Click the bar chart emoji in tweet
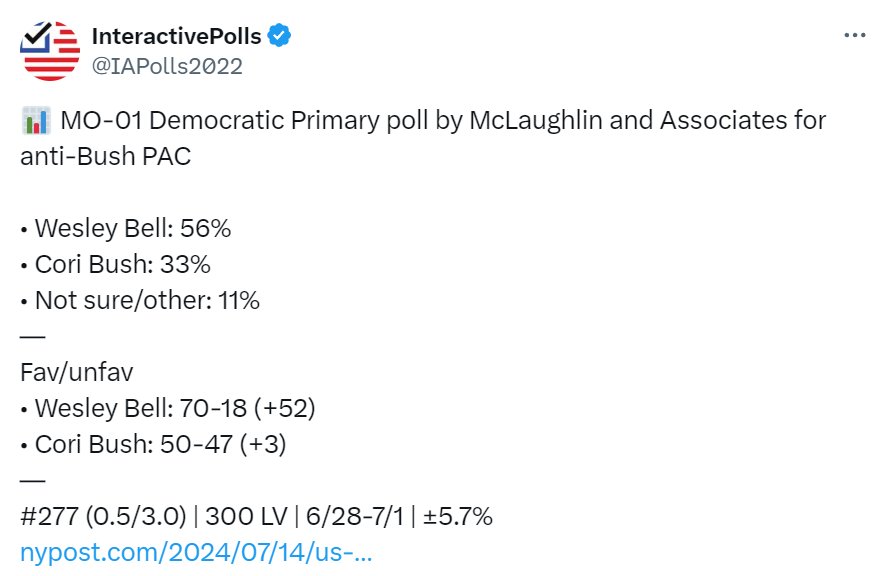The width and height of the screenshot is (894, 576). coord(36,121)
